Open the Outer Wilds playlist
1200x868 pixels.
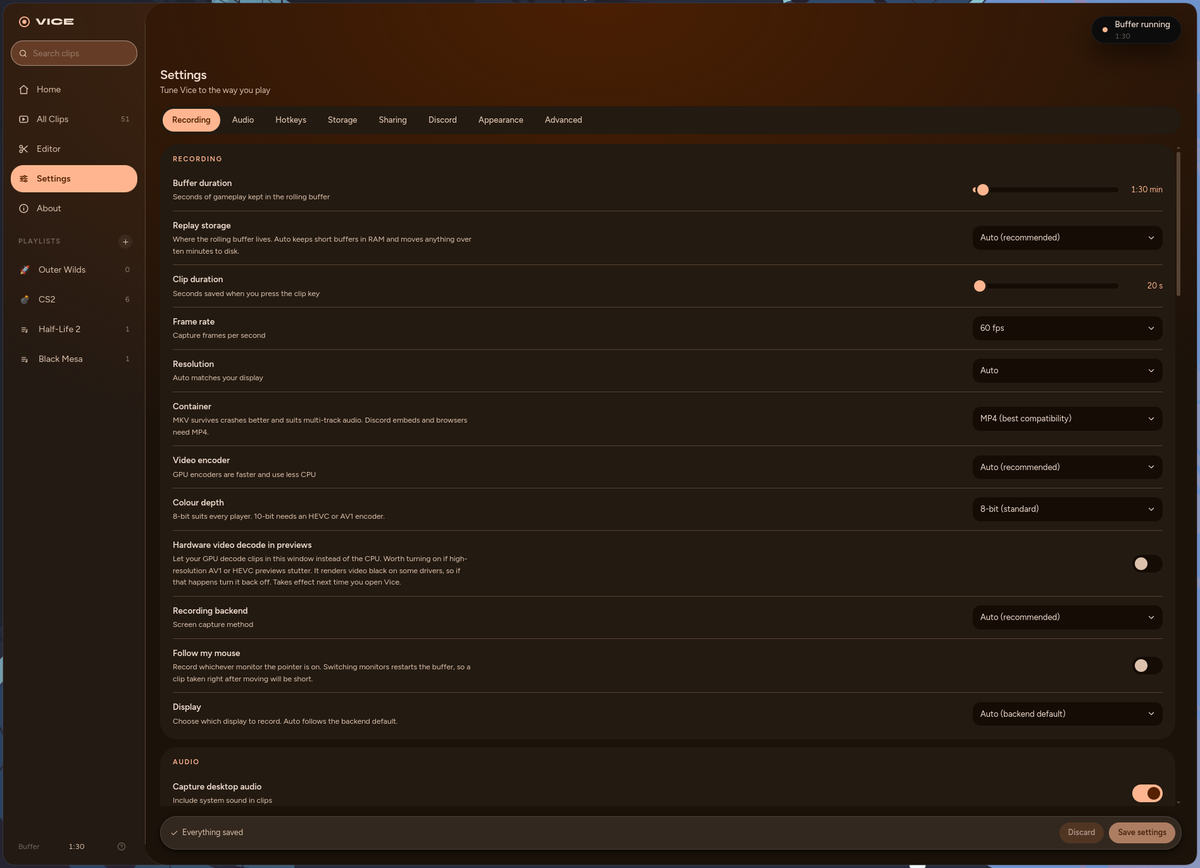(x=74, y=270)
